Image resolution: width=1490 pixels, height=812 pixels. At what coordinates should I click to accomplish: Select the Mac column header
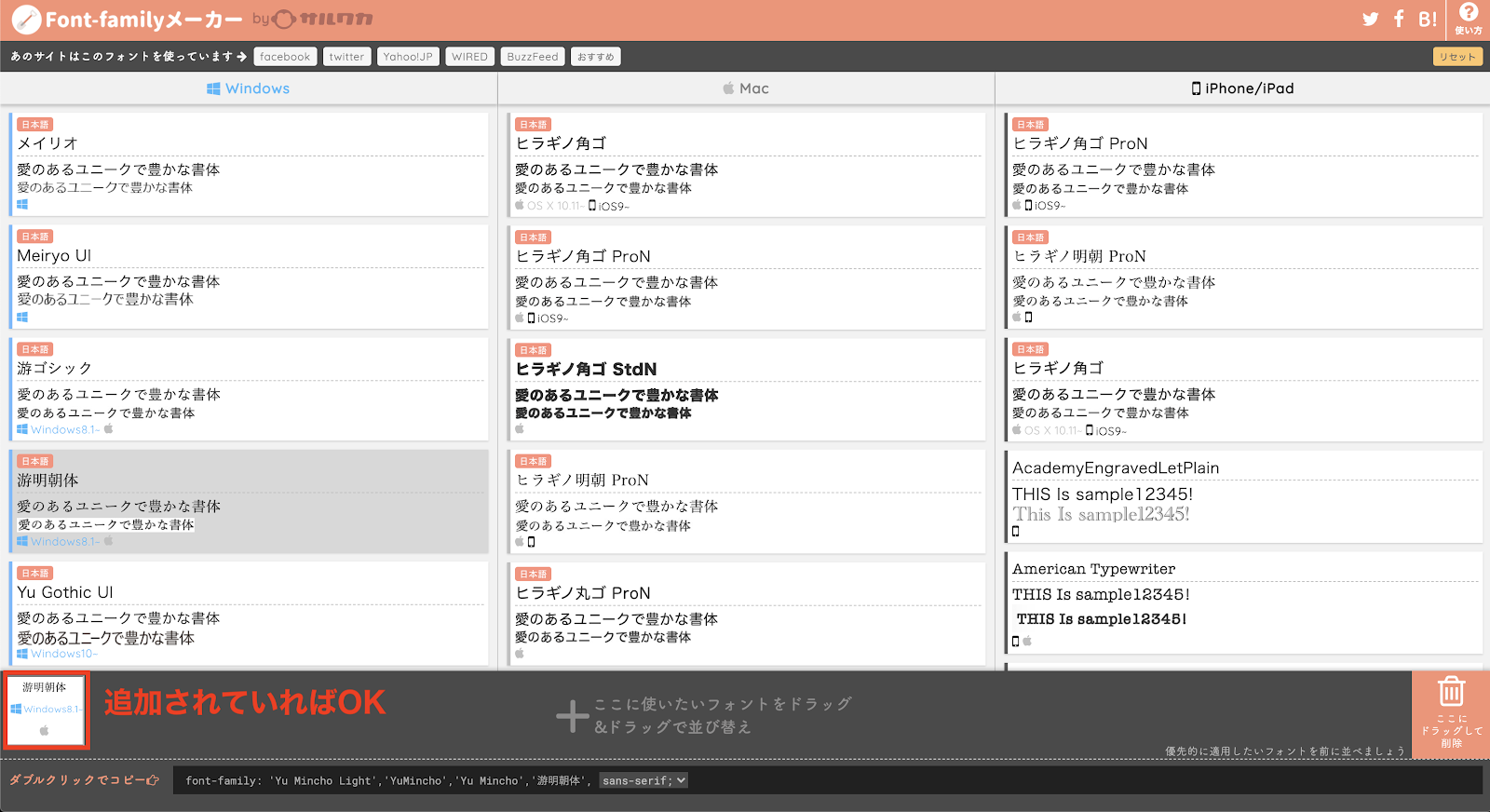[746, 88]
